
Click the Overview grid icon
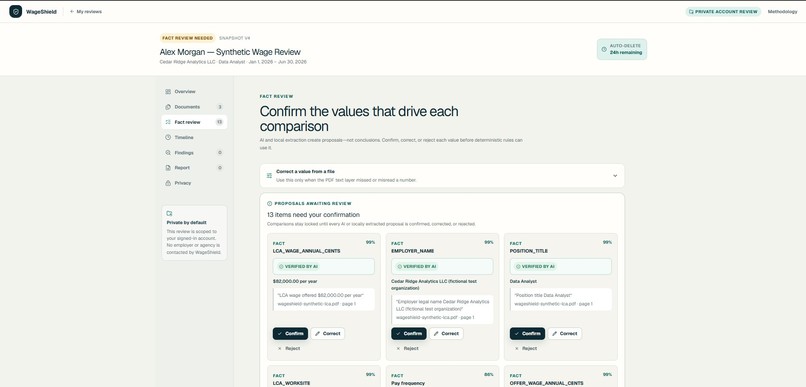168,91
